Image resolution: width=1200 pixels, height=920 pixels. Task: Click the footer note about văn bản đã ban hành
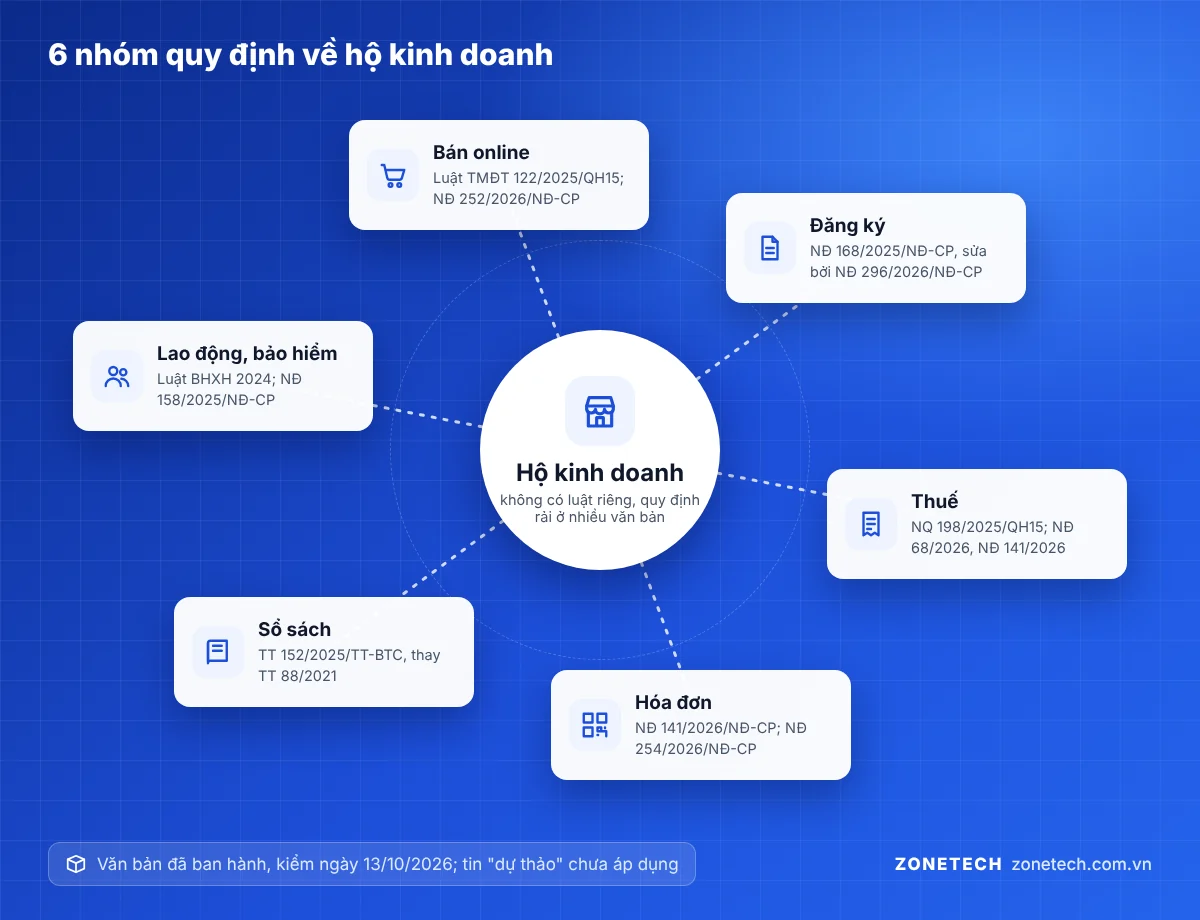tap(372, 864)
